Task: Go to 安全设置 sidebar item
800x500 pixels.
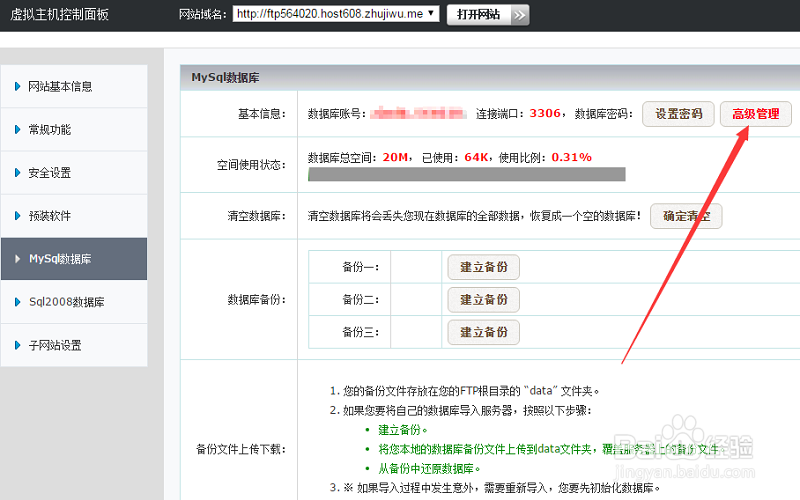Action: pos(74,172)
